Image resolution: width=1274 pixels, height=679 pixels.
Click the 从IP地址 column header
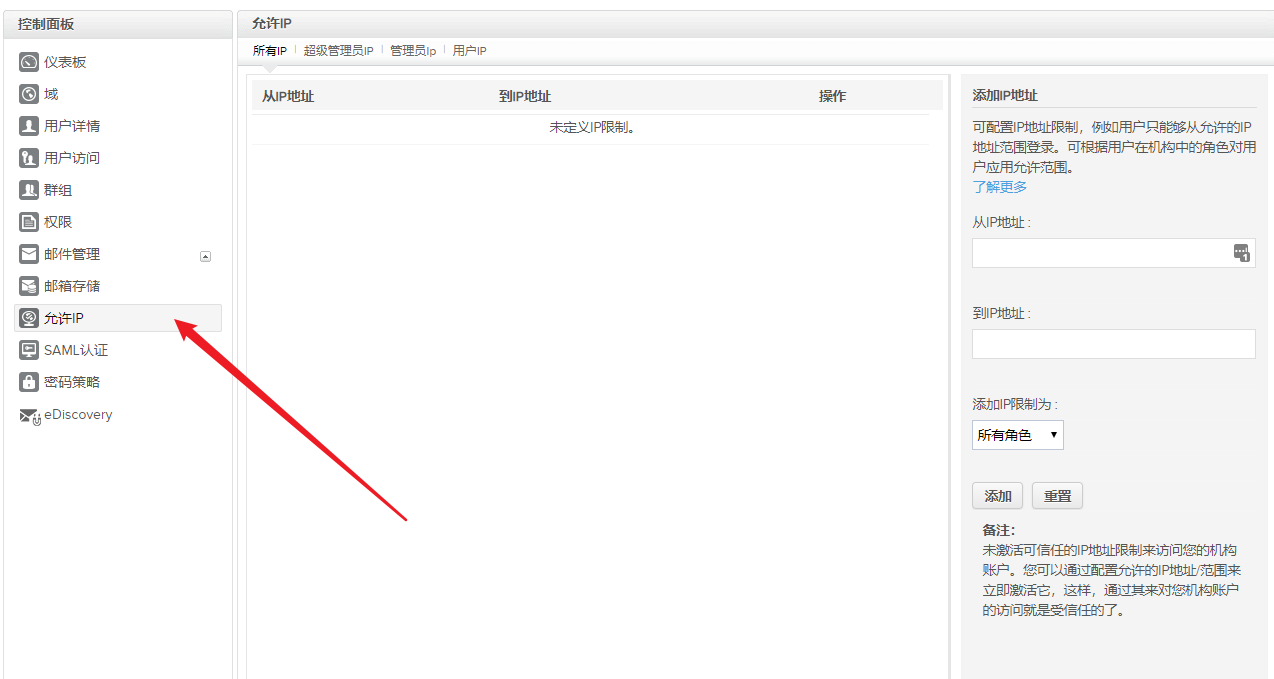(x=288, y=96)
